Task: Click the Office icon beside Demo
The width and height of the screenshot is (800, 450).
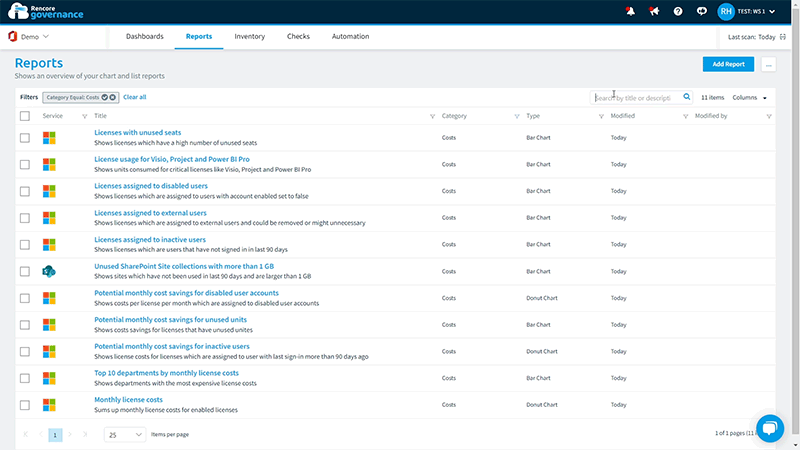Action: point(13,37)
